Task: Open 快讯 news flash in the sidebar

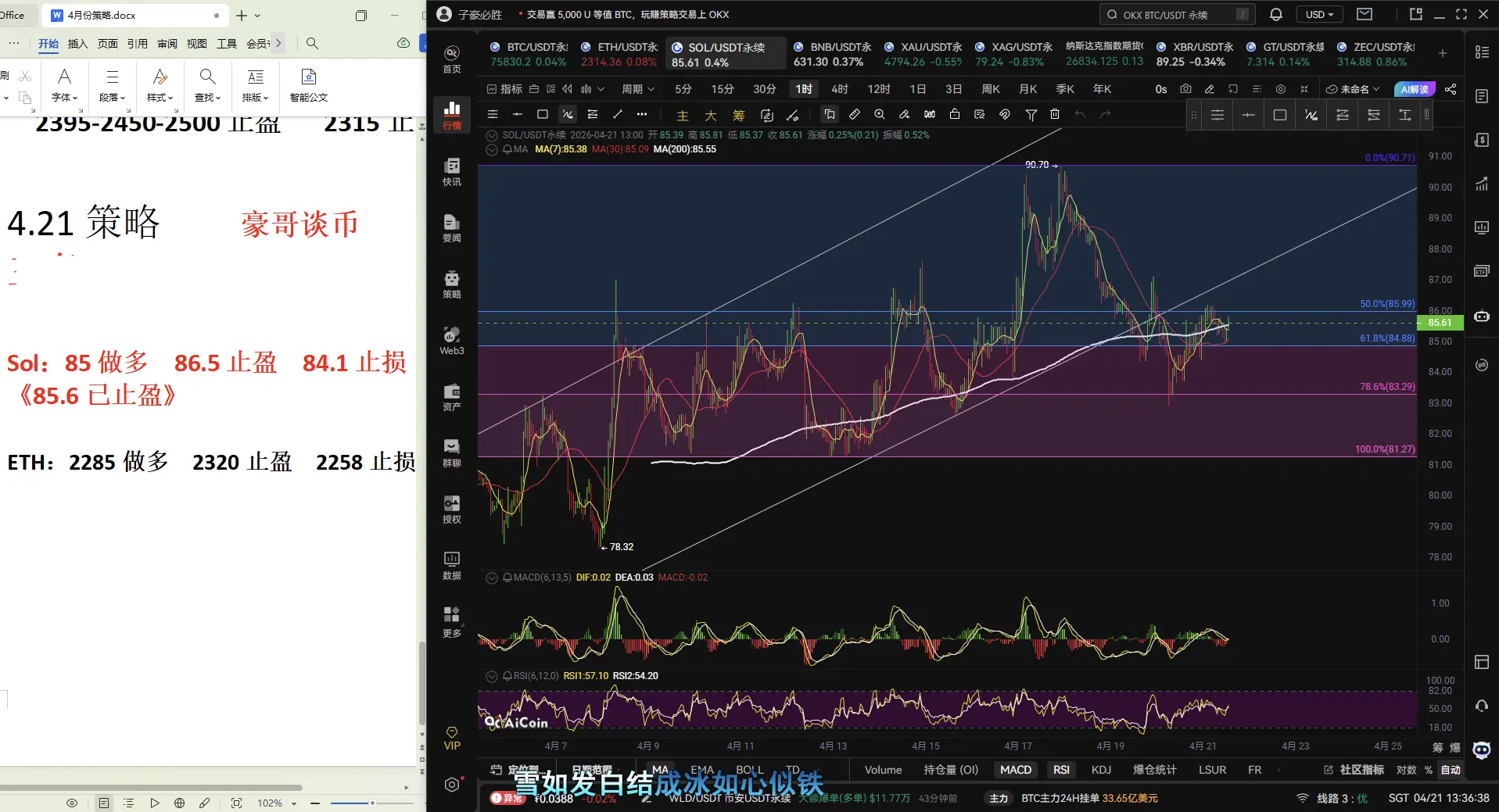Action: (452, 172)
